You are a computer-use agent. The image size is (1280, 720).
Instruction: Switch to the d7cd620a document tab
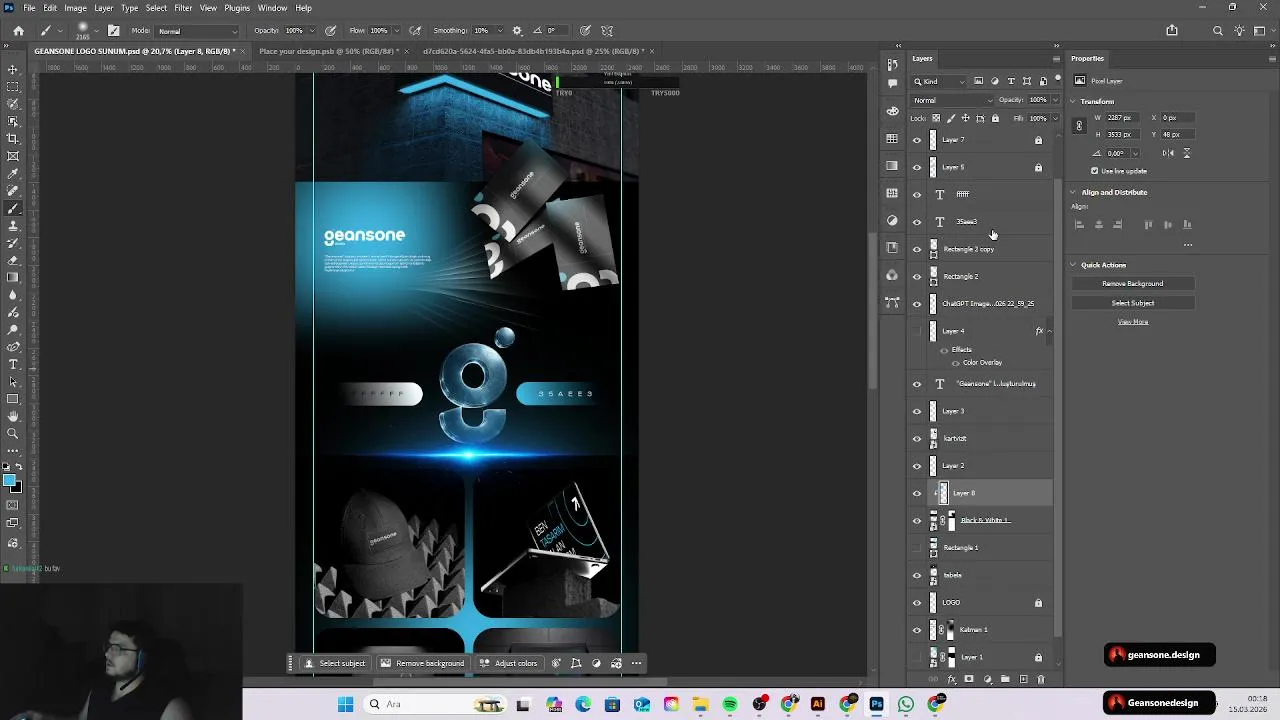(x=533, y=51)
